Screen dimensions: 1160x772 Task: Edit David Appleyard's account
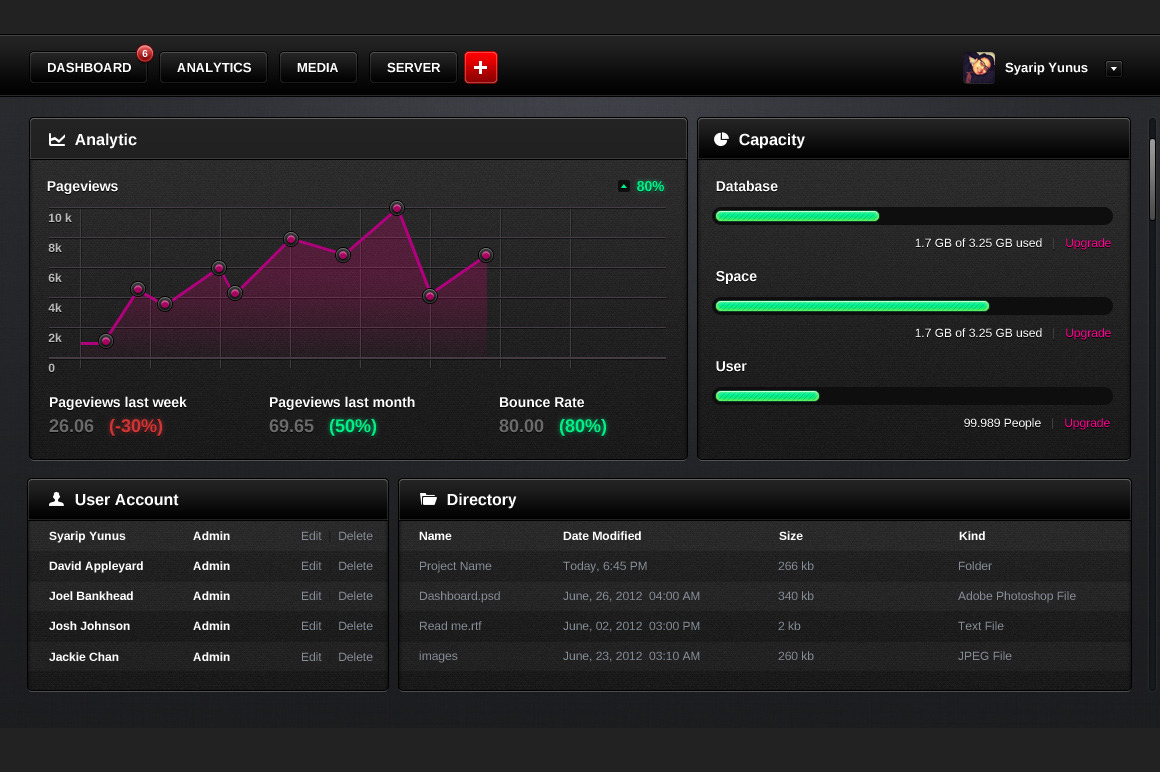click(311, 566)
